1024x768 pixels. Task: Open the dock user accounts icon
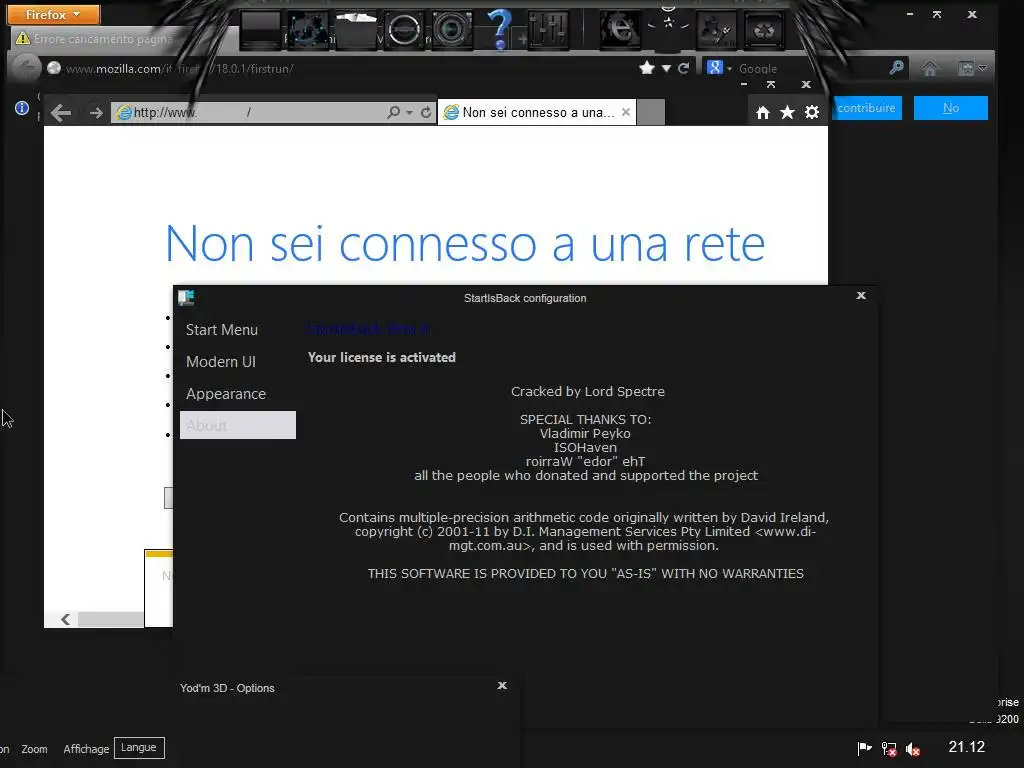(716, 30)
